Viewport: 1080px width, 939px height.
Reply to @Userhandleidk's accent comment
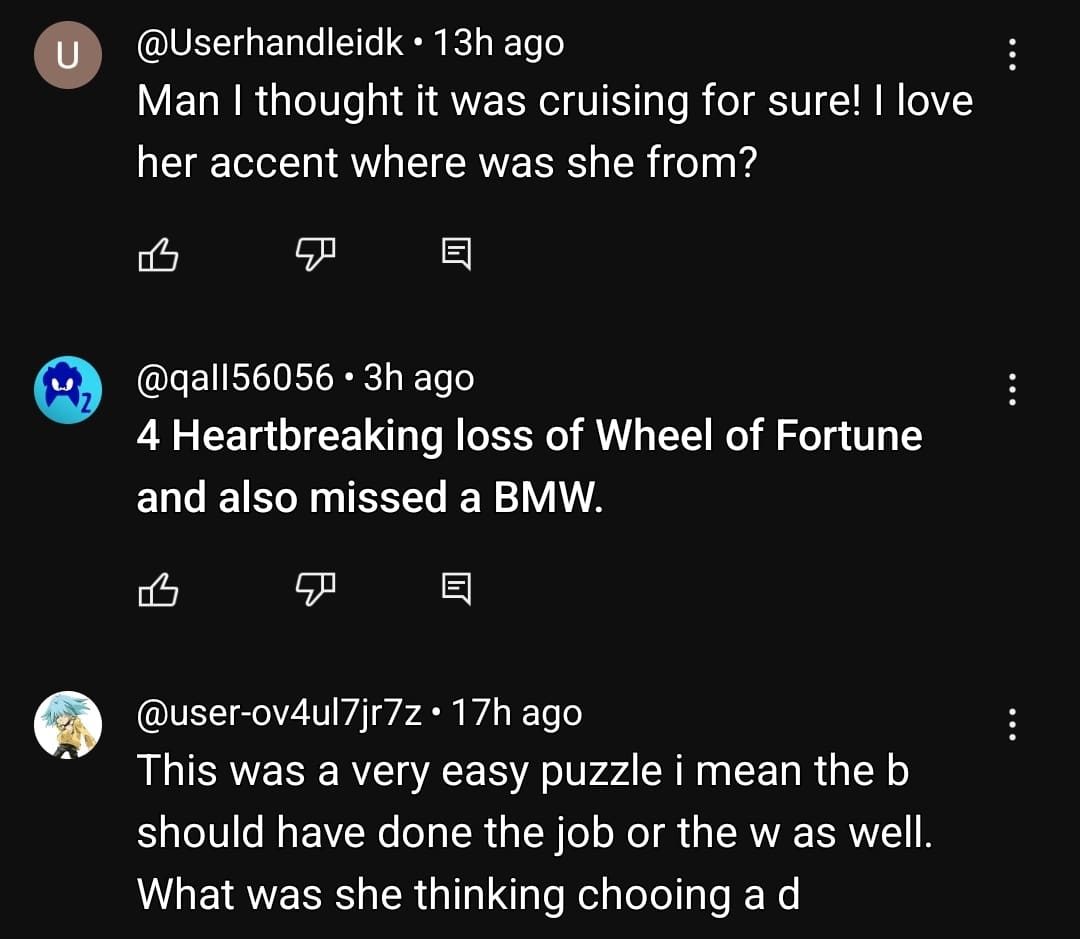click(x=456, y=257)
